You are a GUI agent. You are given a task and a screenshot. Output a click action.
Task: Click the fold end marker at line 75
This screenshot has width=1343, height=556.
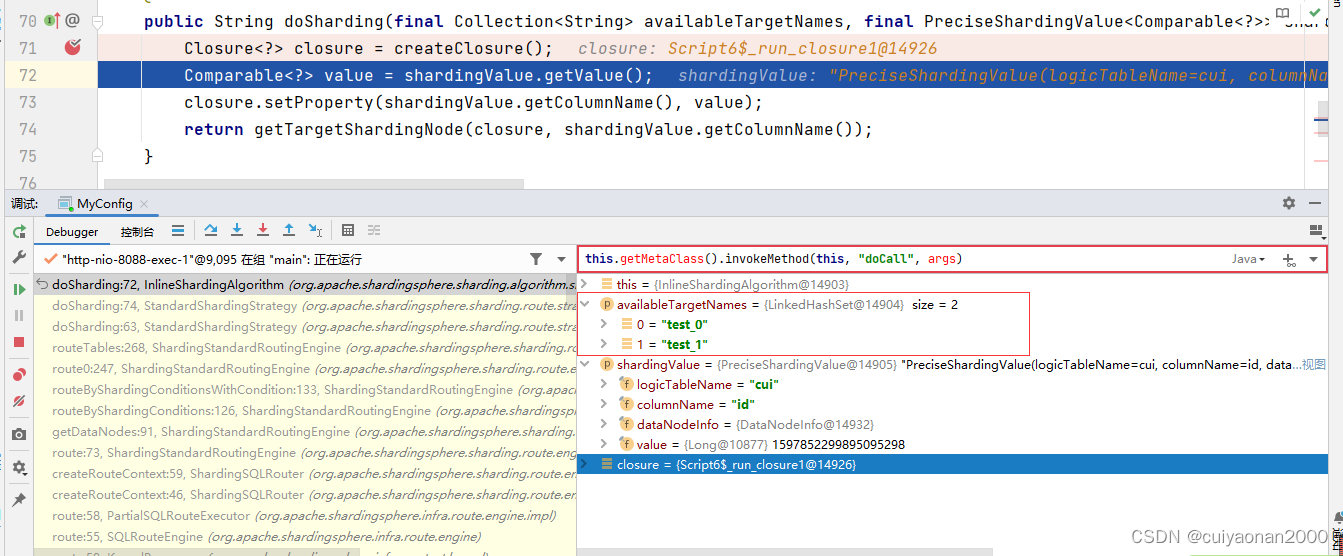(x=97, y=155)
